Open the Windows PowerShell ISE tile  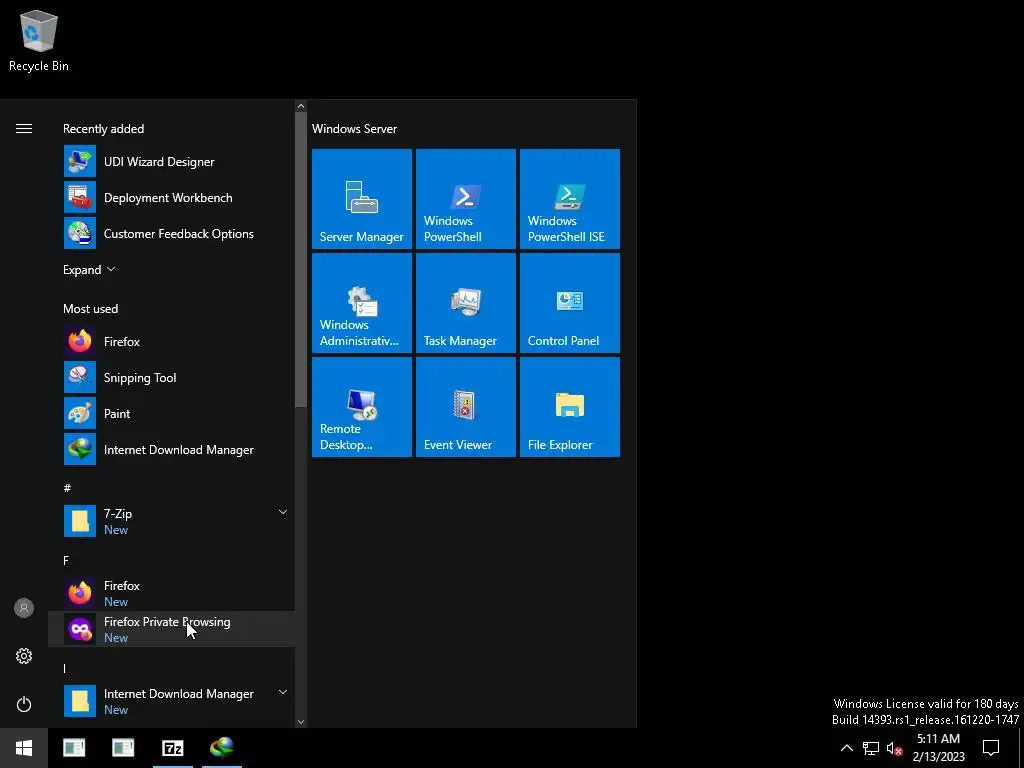tap(569, 199)
